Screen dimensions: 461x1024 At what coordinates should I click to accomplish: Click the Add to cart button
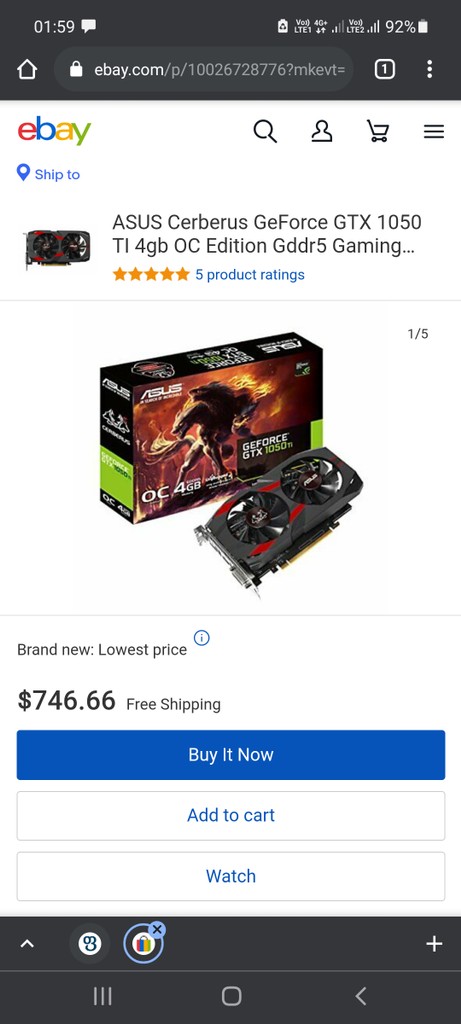(x=230, y=816)
